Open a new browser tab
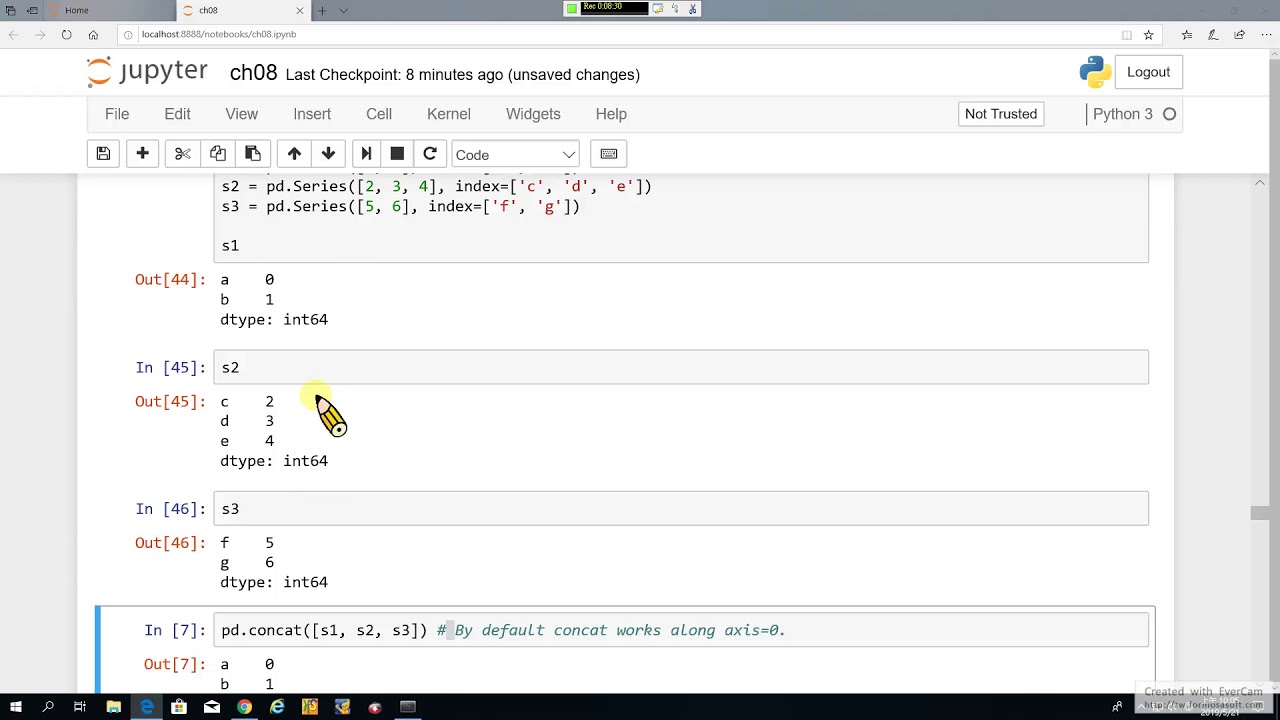This screenshot has width=1280, height=720. click(x=322, y=10)
